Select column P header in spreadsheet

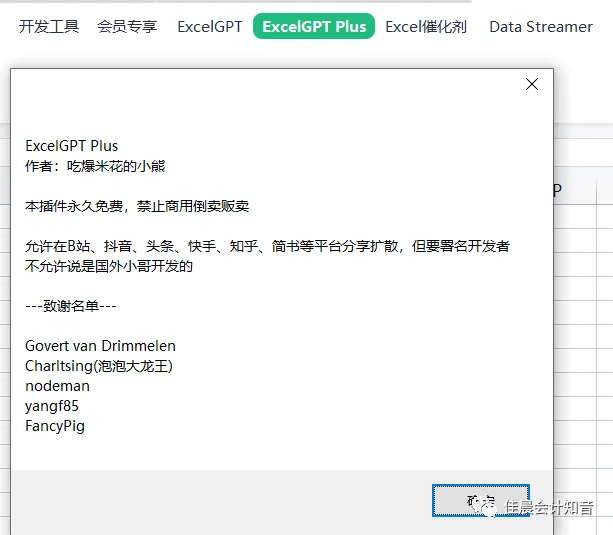(x=575, y=190)
